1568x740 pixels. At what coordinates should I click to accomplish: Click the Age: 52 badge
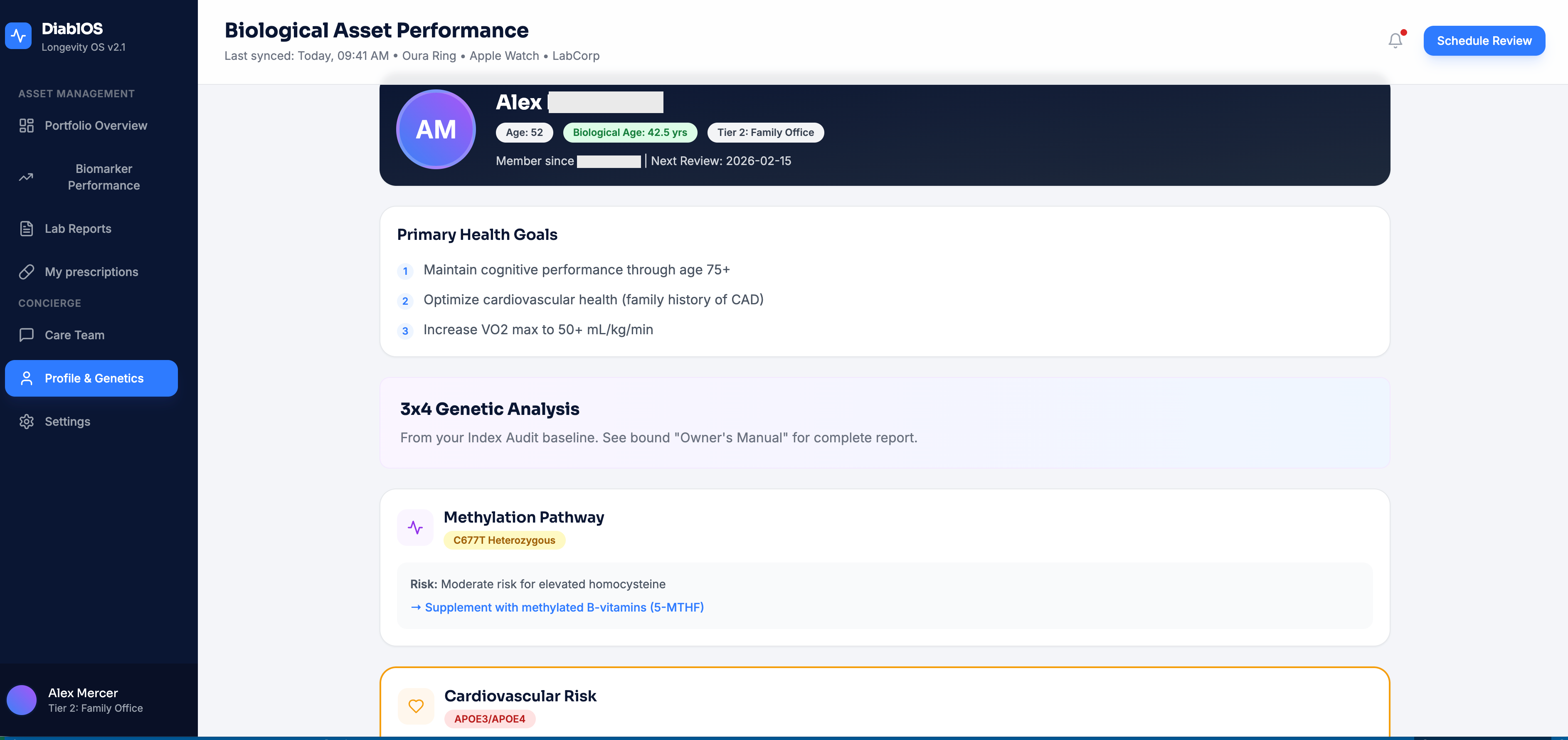click(523, 132)
